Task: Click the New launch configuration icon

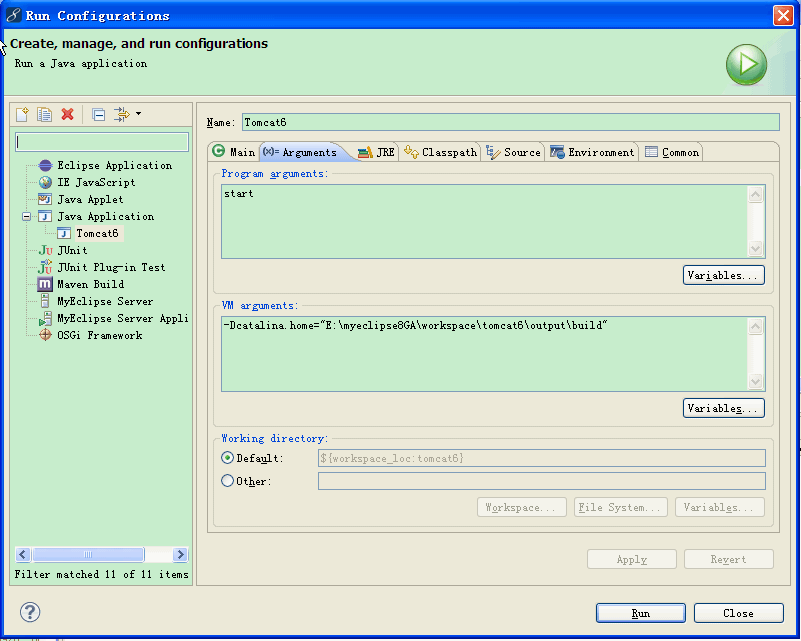Action: click(23, 114)
